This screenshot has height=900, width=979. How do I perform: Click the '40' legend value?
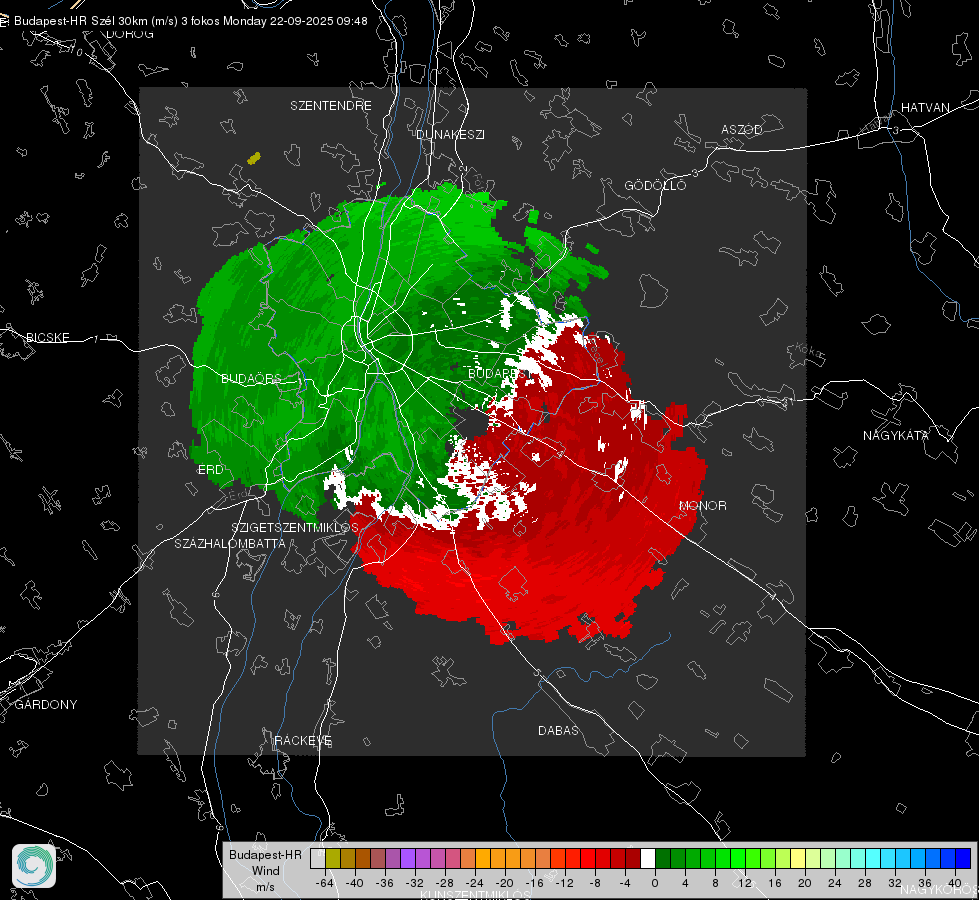point(954,883)
